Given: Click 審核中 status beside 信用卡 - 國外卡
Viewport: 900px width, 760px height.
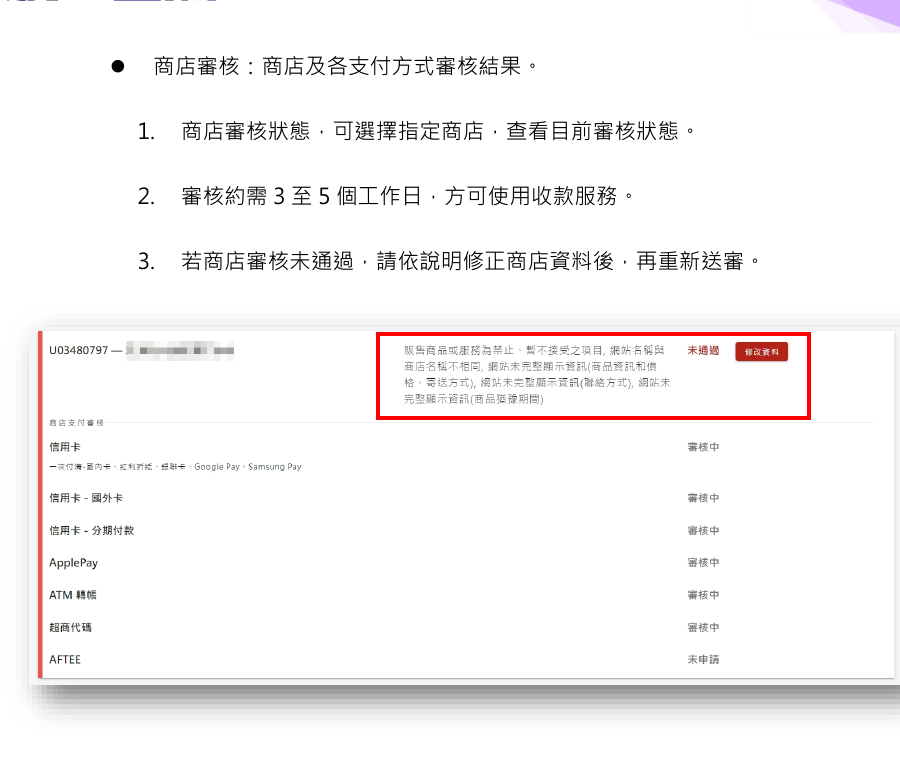Looking at the screenshot, I should click(x=703, y=498).
